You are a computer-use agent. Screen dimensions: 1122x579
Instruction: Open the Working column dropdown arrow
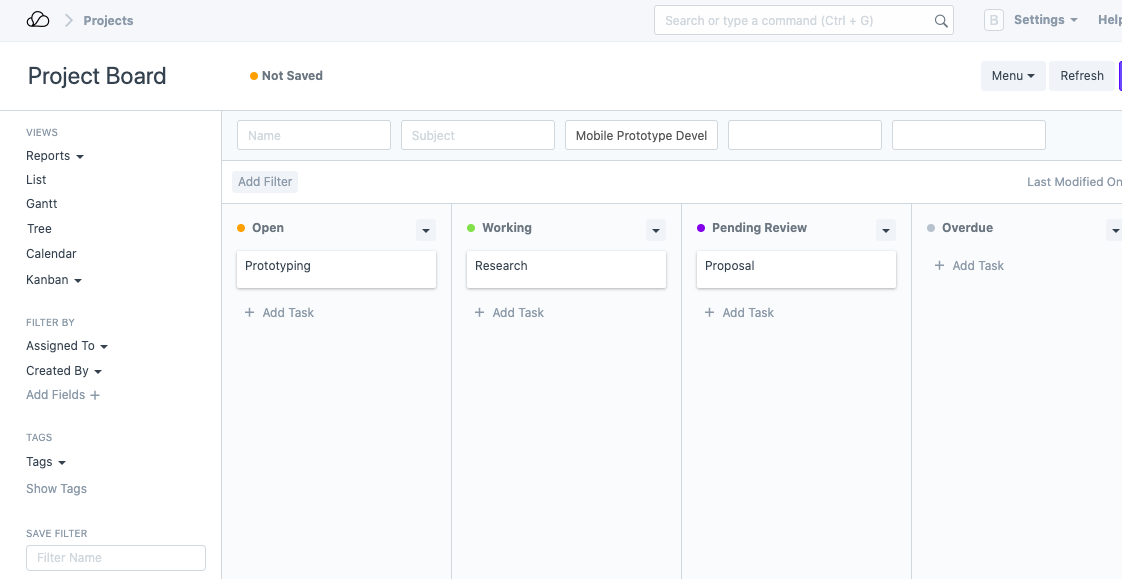(656, 231)
